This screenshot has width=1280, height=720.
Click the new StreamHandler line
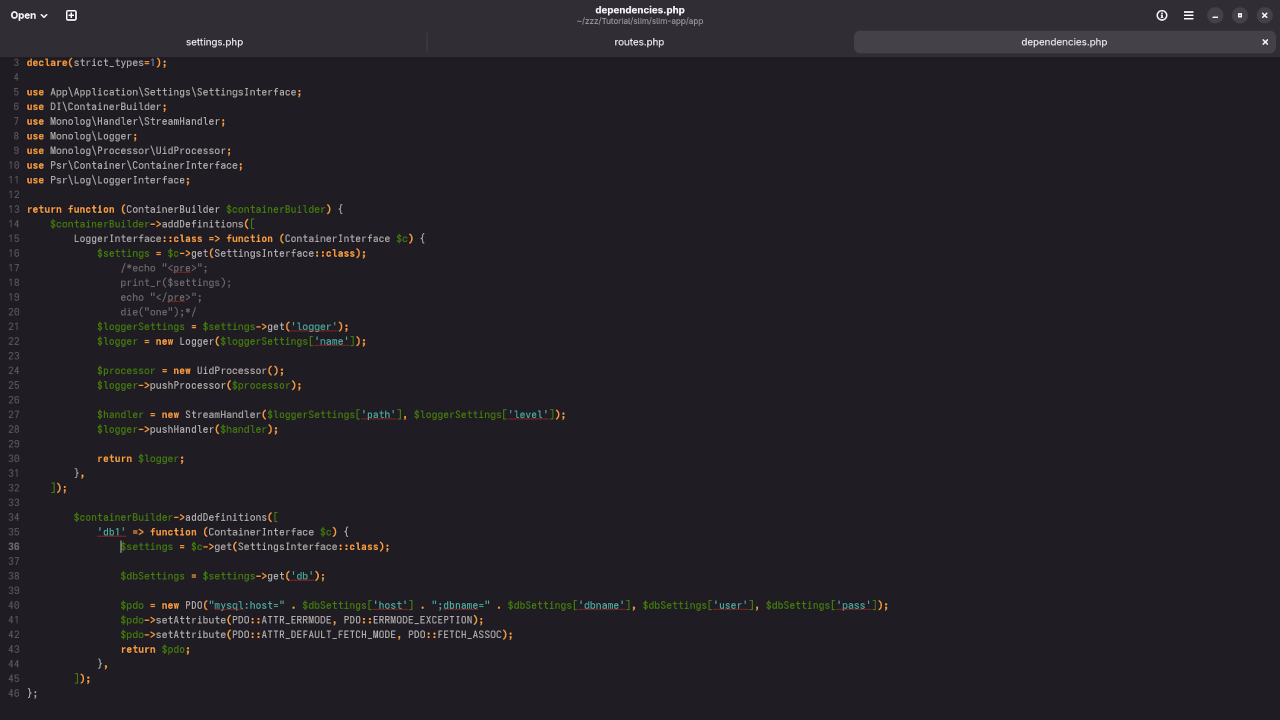[332, 414]
